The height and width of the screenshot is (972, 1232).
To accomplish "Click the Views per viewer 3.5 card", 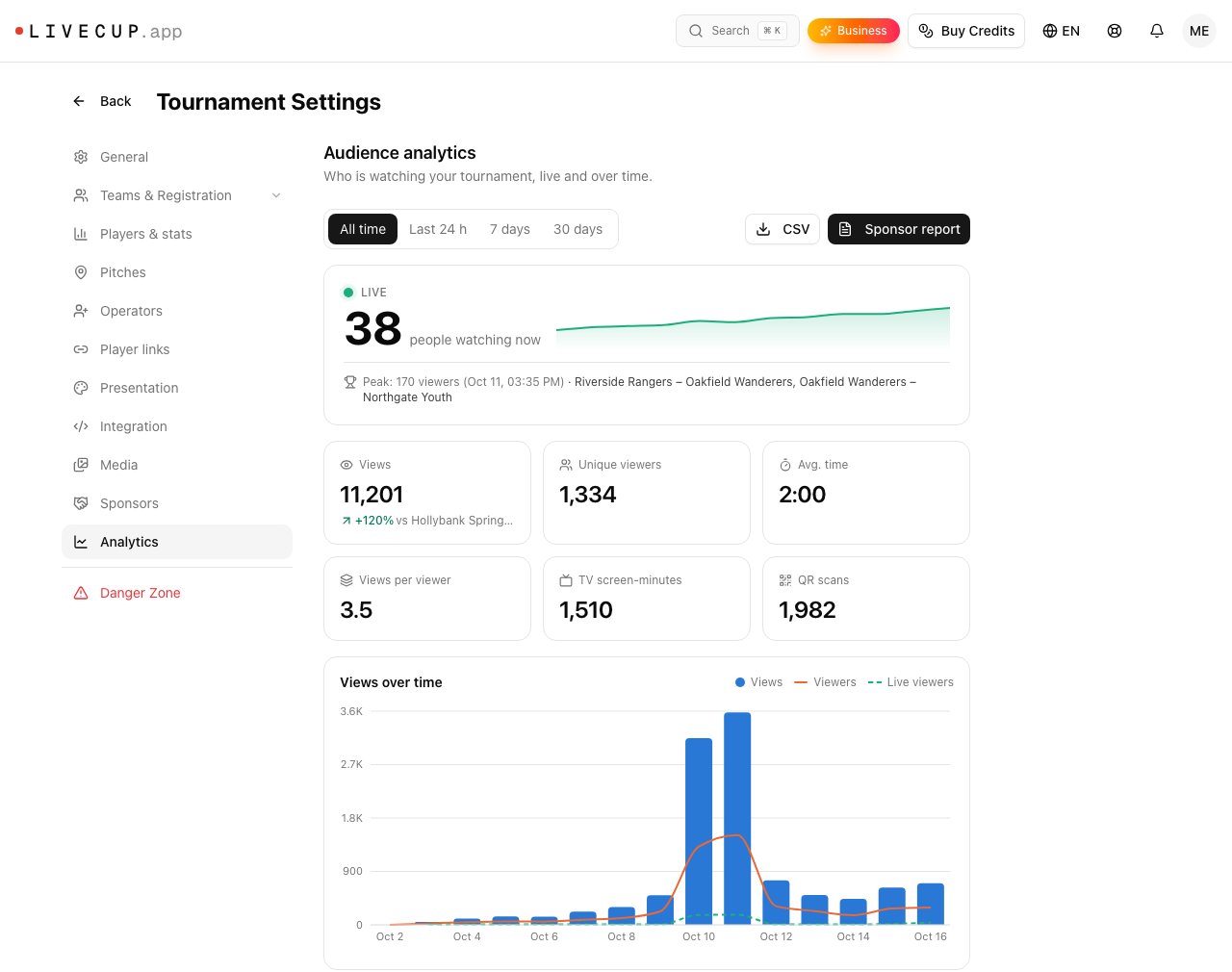I will (427, 599).
